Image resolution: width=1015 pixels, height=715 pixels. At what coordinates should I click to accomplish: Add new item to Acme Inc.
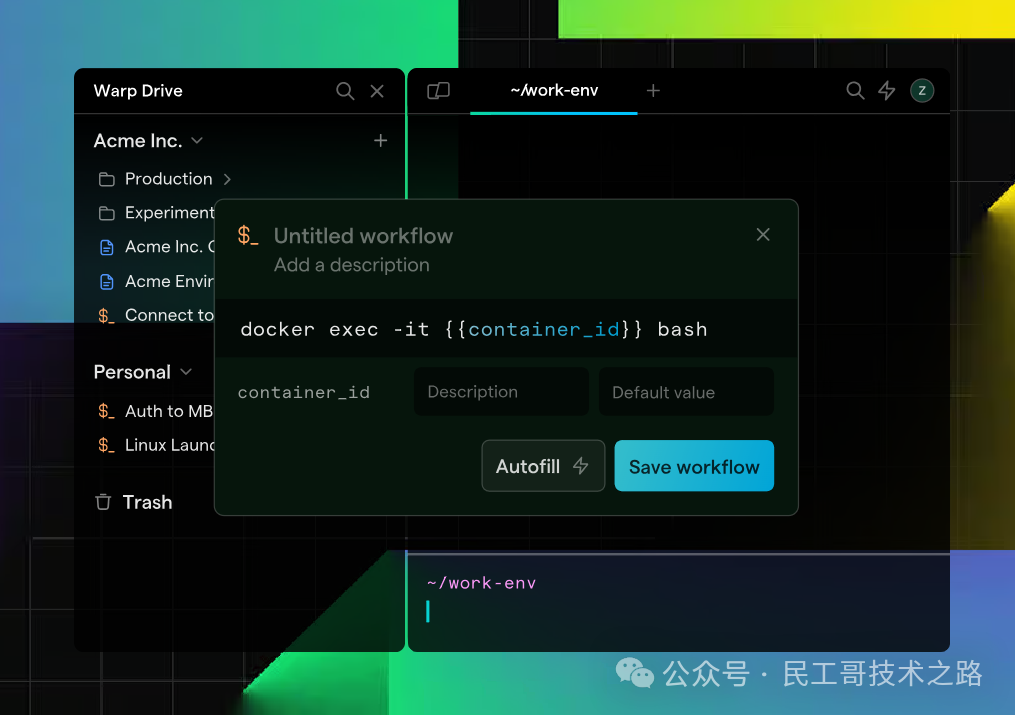tap(381, 140)
